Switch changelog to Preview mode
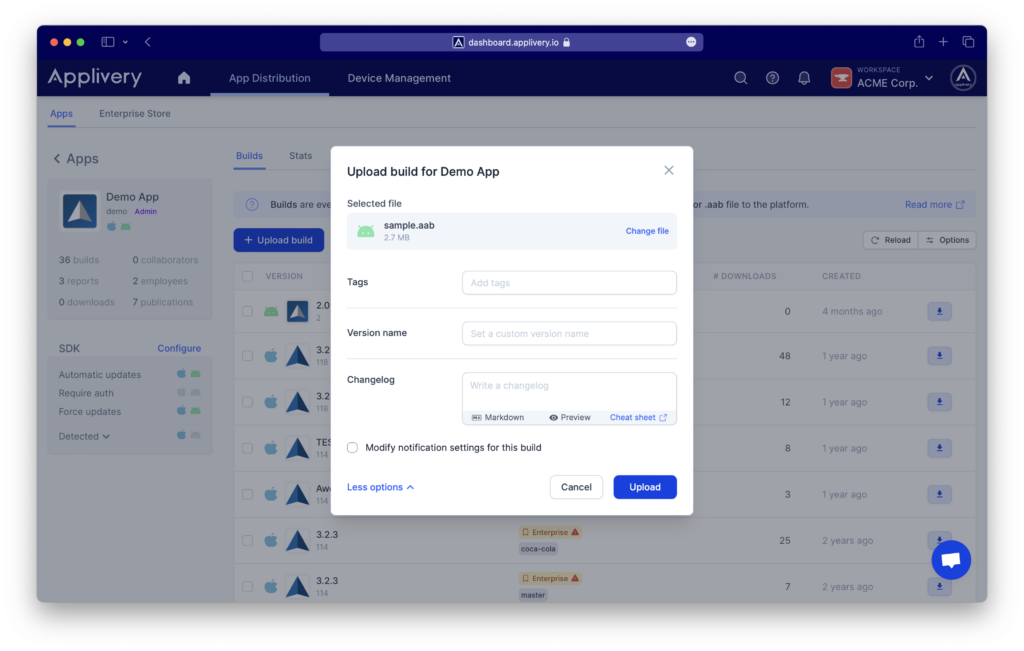Image resolution: width=1024 pixels, height=651 pixels. [x=569, y=418]
